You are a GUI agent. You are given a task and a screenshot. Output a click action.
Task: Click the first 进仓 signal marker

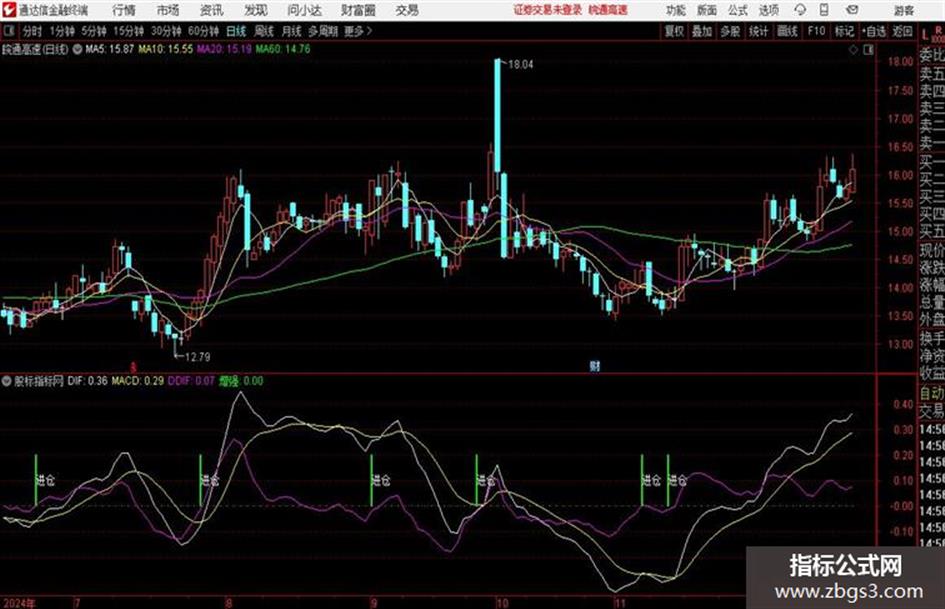tap(45, 481)
